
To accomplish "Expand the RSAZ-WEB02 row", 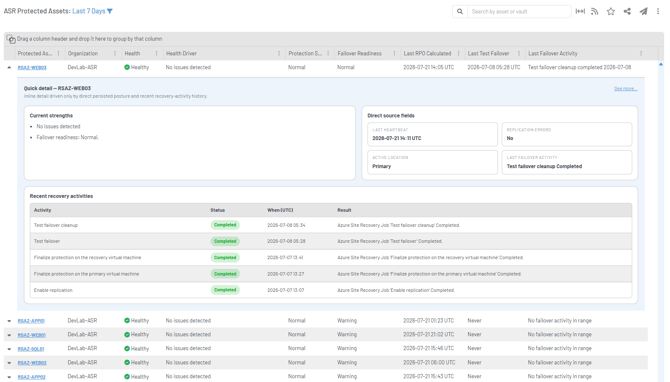I will pyautogui.click(x=9, y=363).
